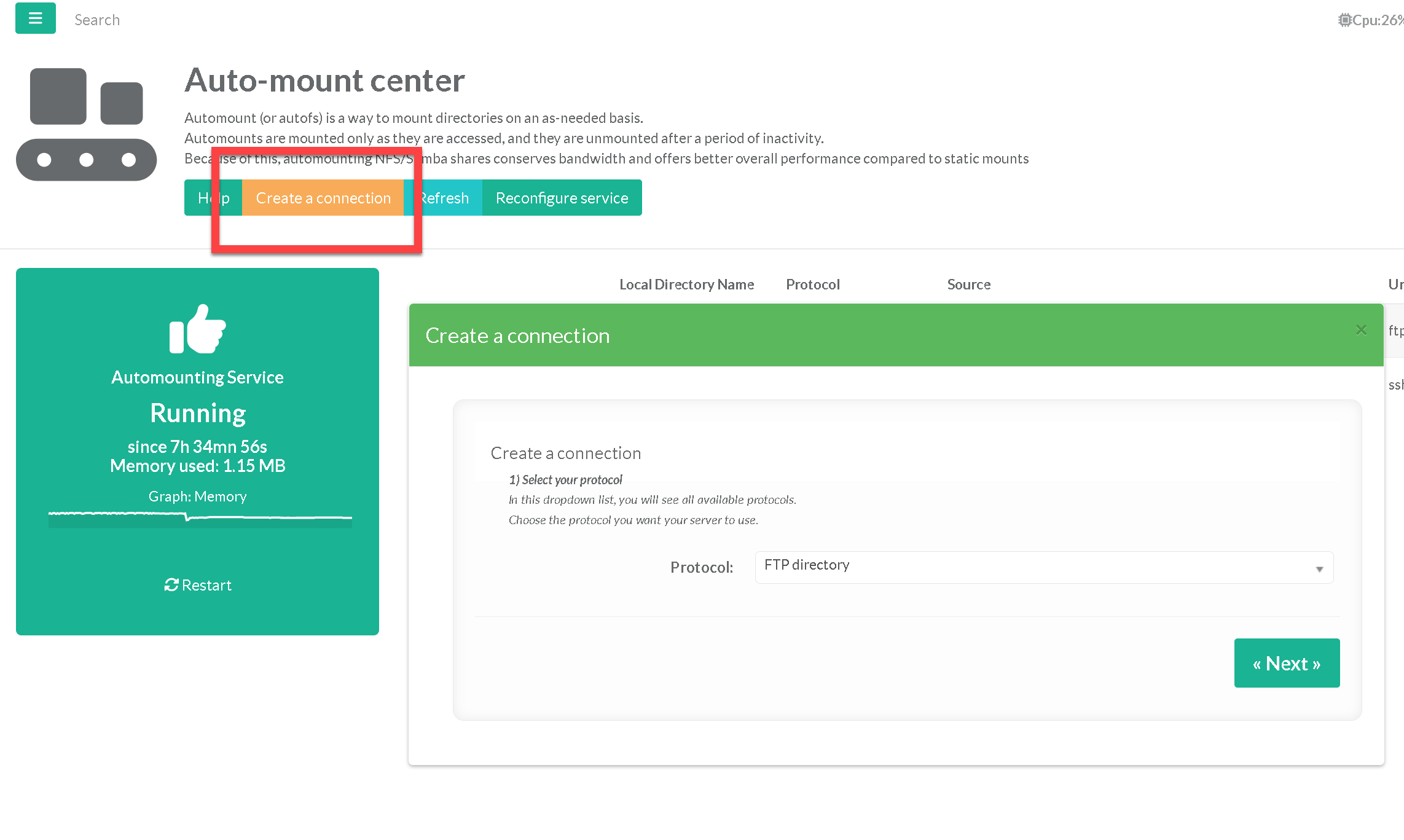
Task: Sort by Source column header
Action: pos(968,285)
